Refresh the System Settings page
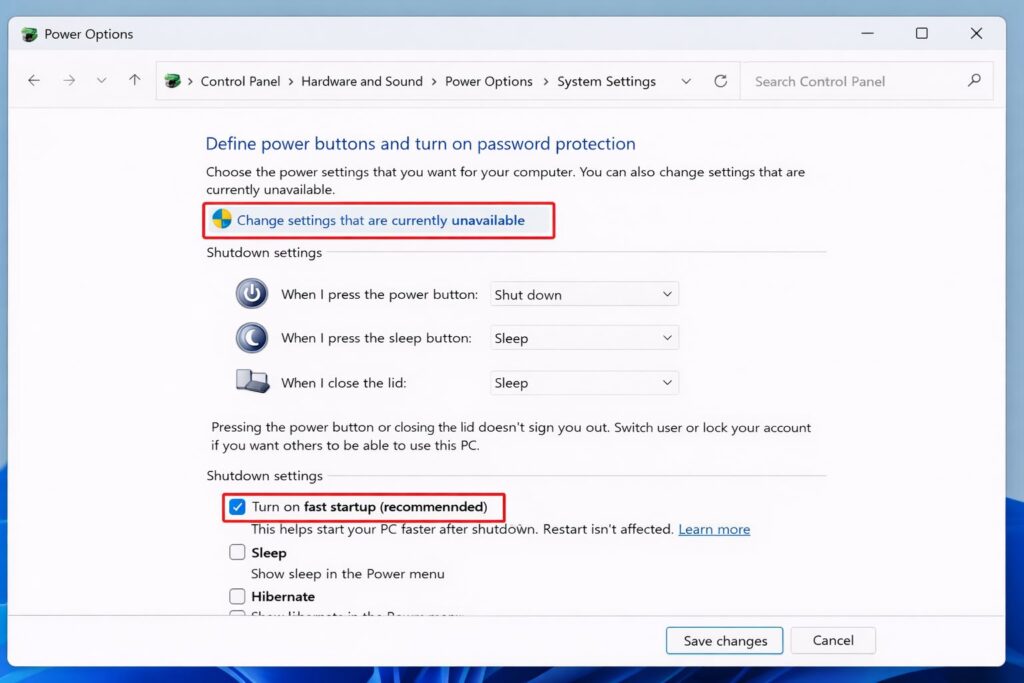The image size is (1024, 683). [x=721, y=81]
